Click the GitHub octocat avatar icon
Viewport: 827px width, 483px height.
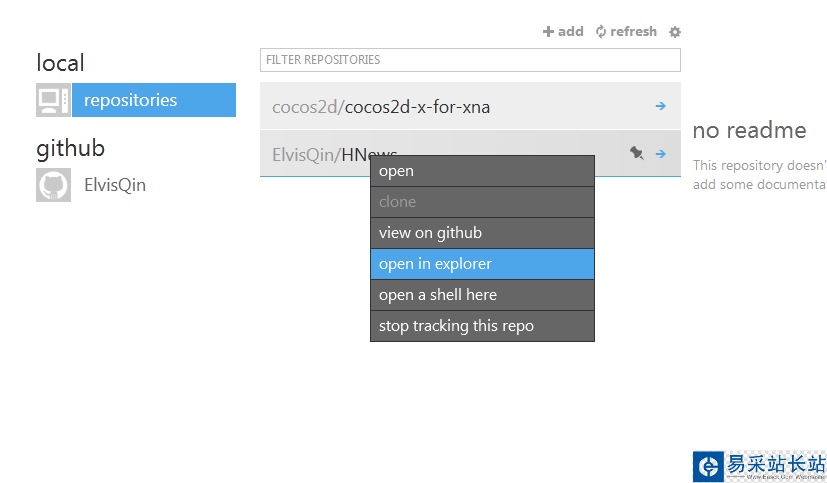[53, 185]
